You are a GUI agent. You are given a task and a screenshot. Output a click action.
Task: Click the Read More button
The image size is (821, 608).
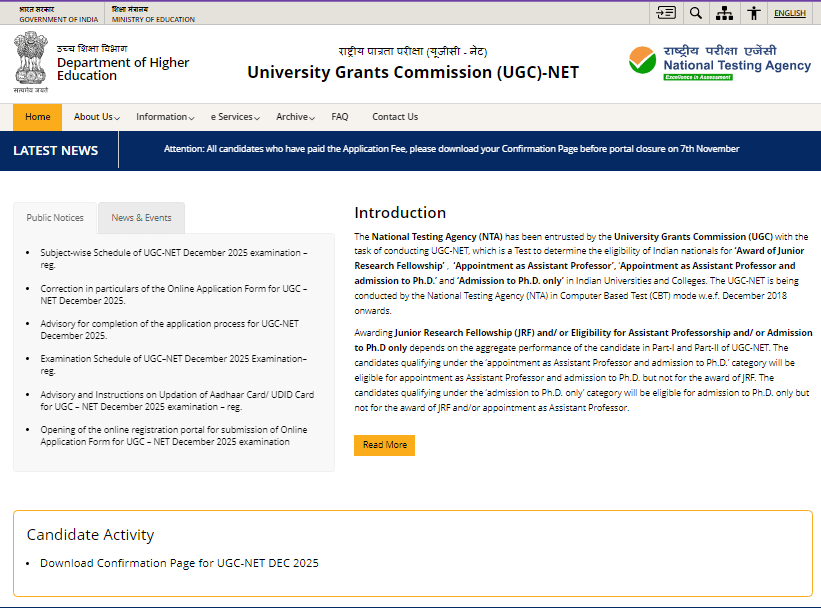coord(383,445)
